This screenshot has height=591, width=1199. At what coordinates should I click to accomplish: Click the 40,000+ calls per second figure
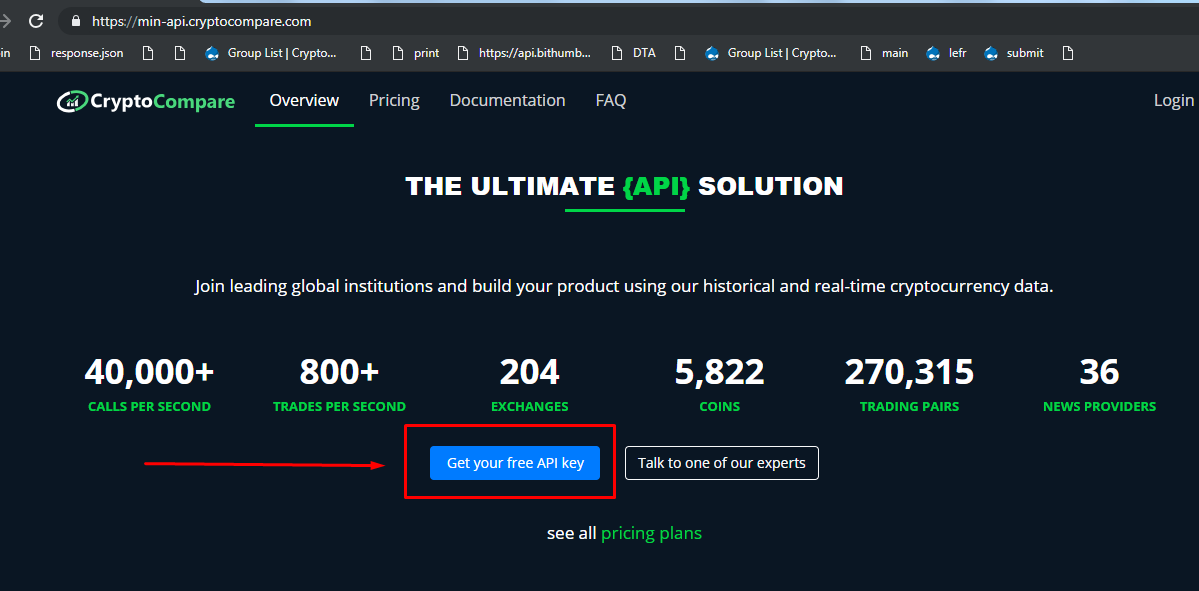[x=149, y=372]
